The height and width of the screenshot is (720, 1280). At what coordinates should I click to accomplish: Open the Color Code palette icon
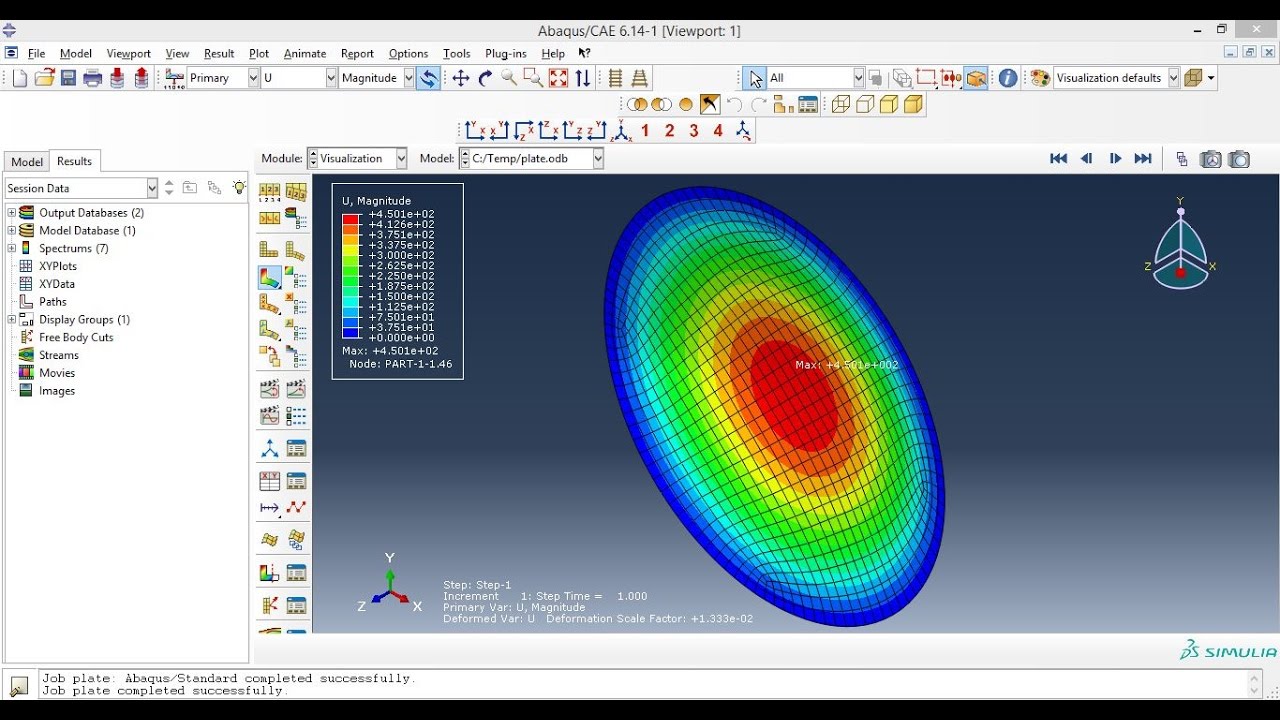coord(1040,78)
